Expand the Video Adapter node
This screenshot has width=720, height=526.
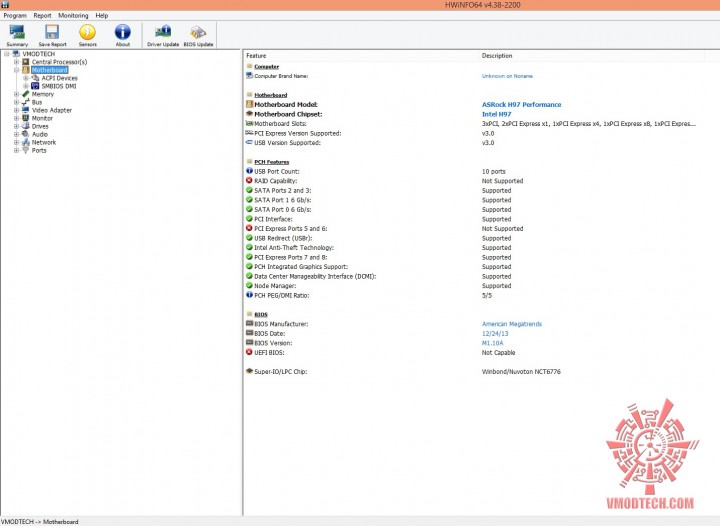tap(17, 110)
